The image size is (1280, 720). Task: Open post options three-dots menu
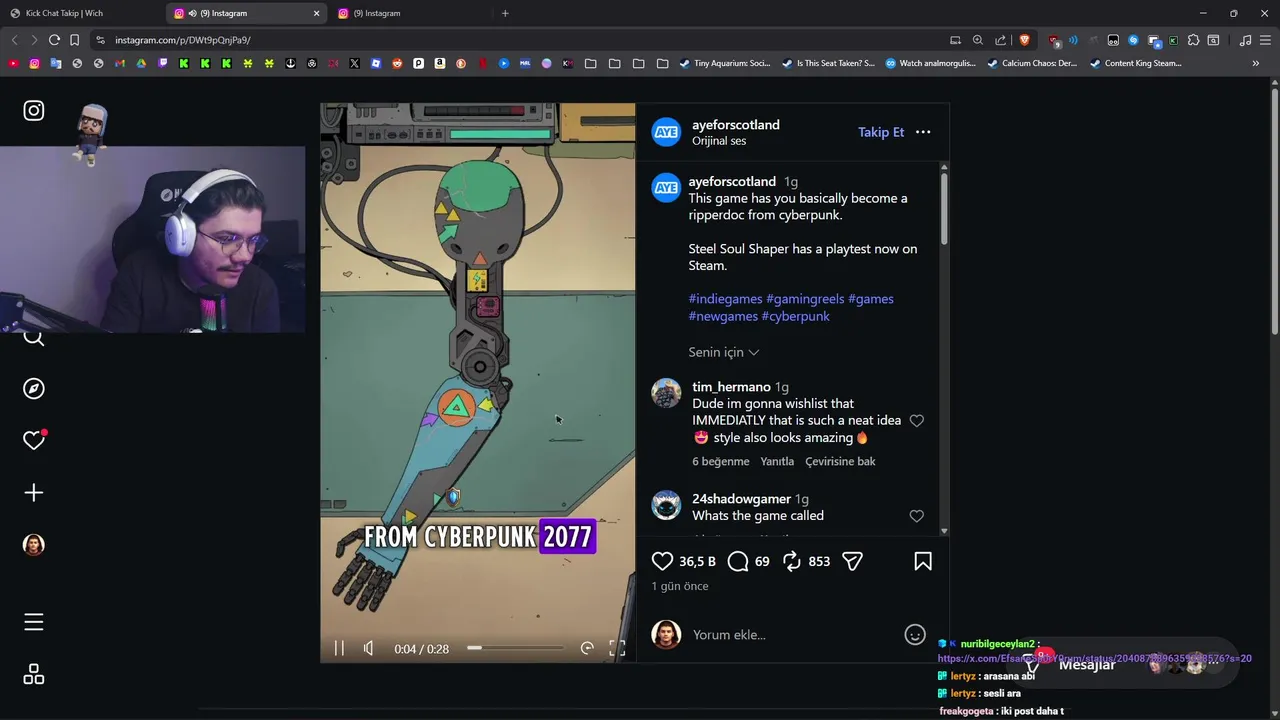click(x=923, y=132)
